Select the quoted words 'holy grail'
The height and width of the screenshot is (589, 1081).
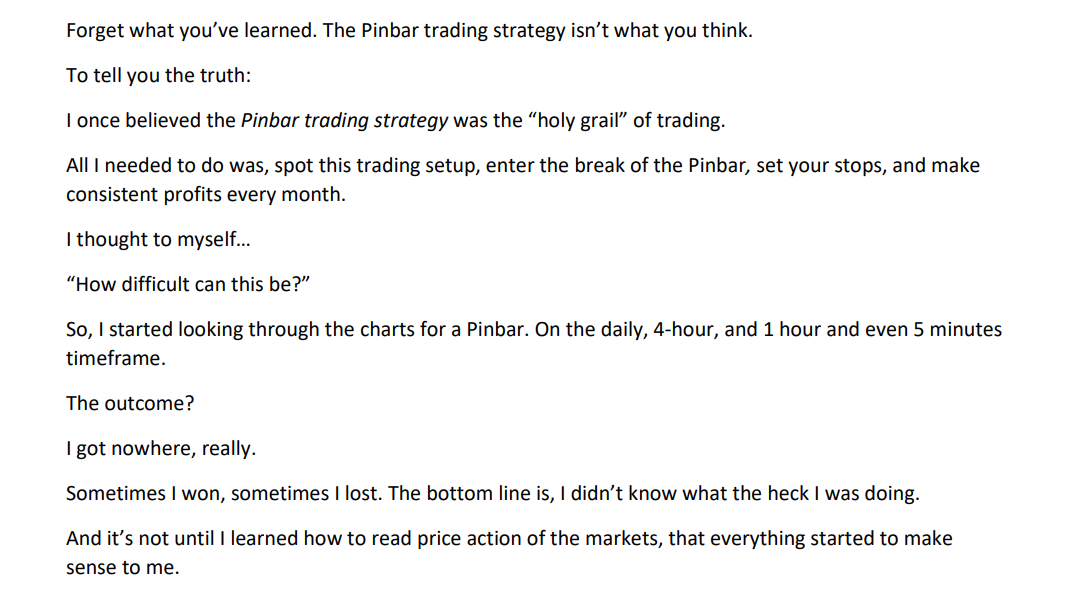[578, 121]
